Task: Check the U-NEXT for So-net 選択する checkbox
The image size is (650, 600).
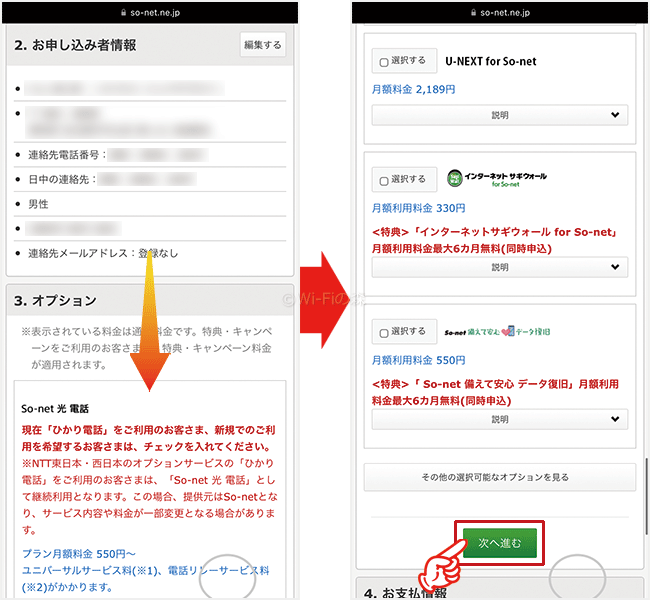Action: [x=384, y=62]
